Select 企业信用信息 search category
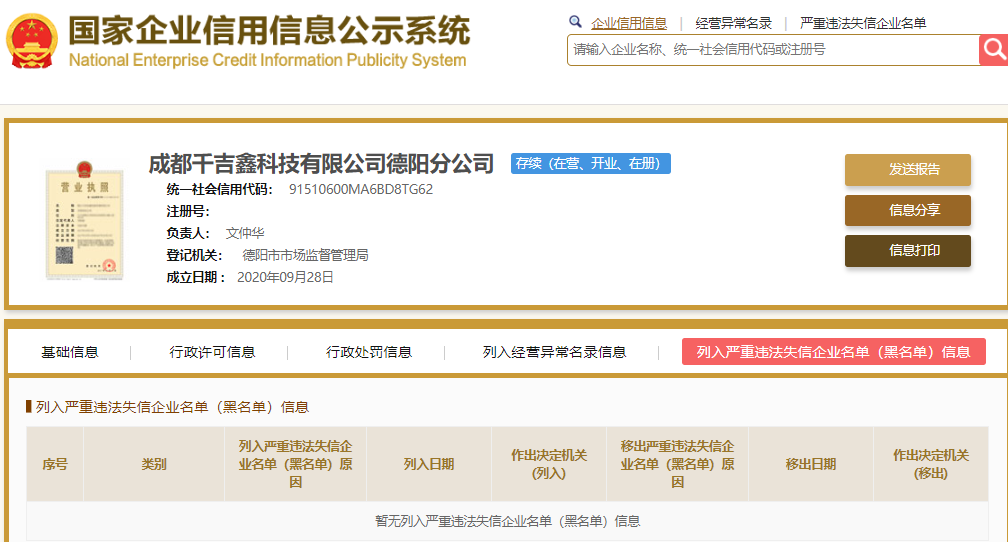Viewport: 1008px width, 542px height. click(629, 24)
